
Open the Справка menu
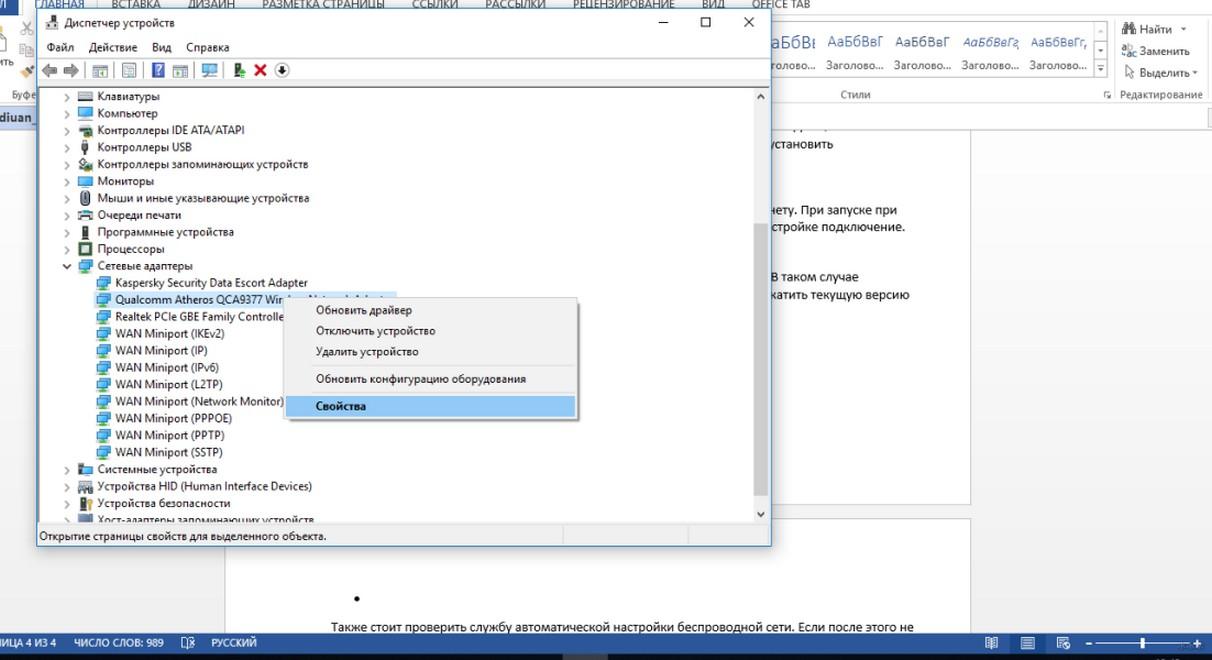pos(208,47)
